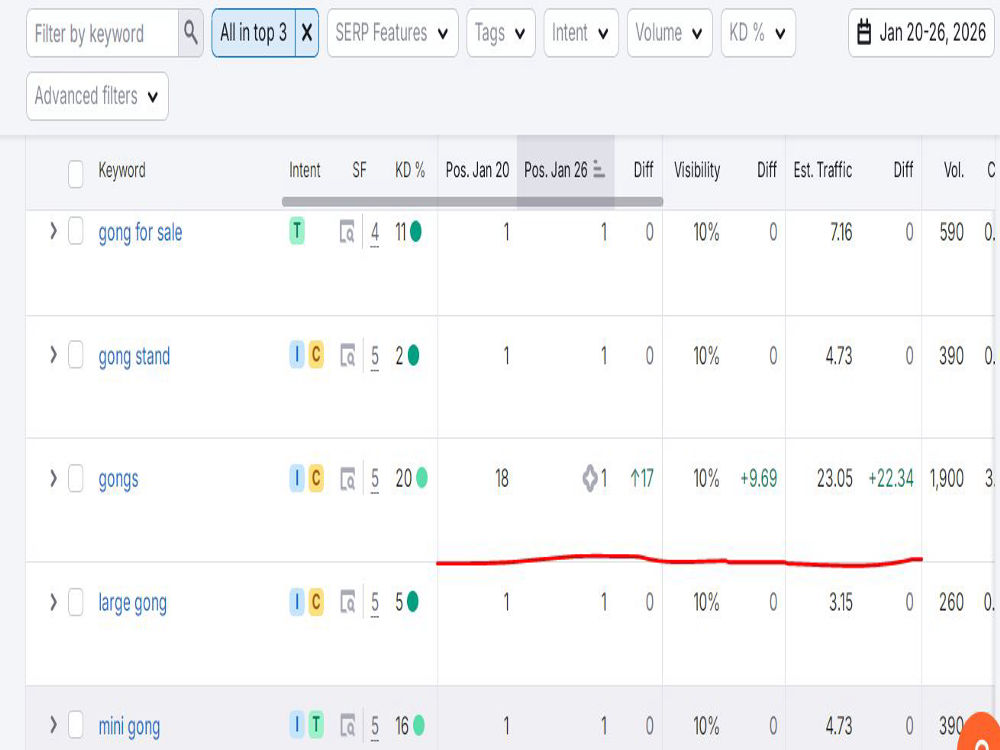Click the I intent badge for large gong

297,602
